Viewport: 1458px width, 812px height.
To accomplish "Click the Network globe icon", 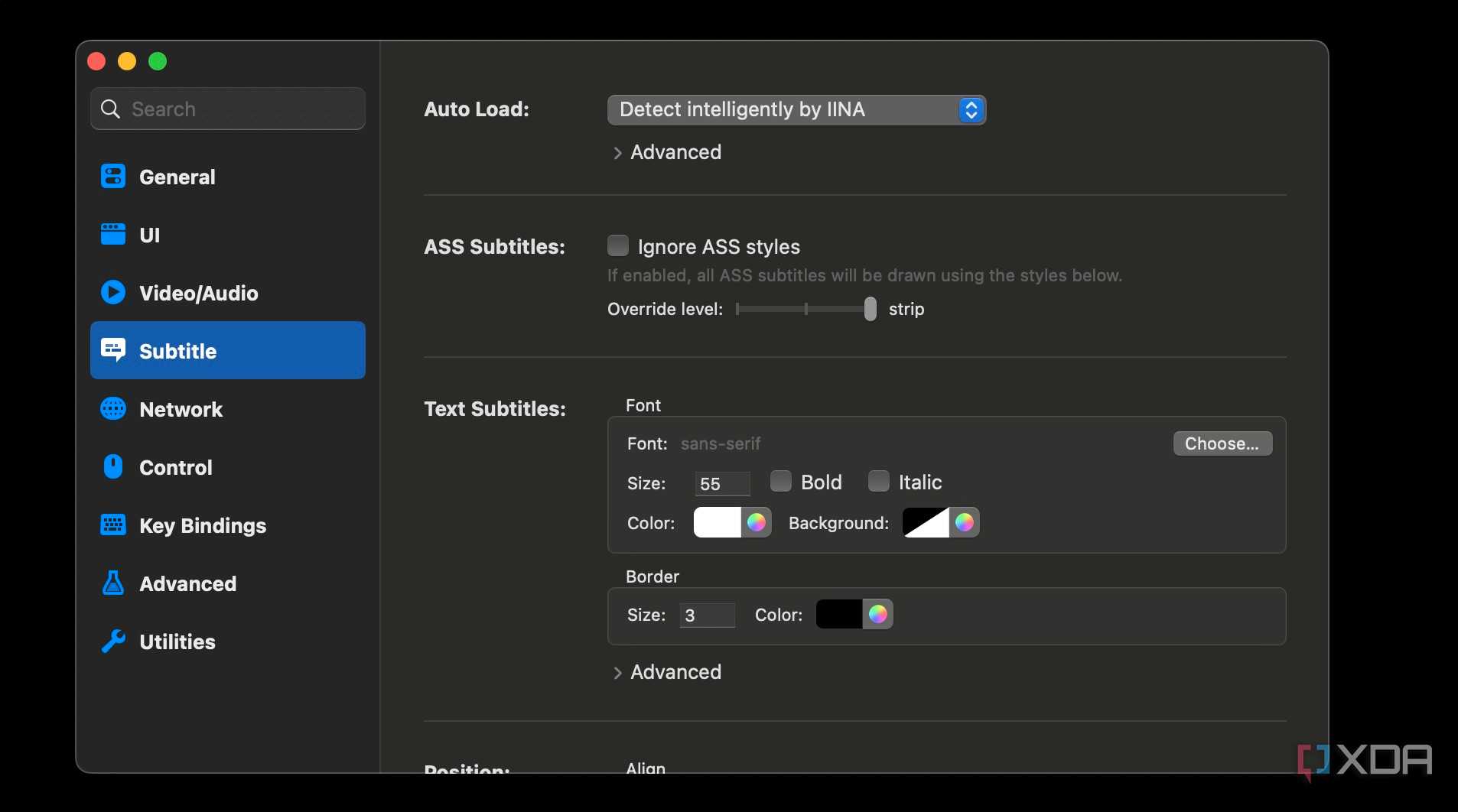I will click(x=113, y=409).
